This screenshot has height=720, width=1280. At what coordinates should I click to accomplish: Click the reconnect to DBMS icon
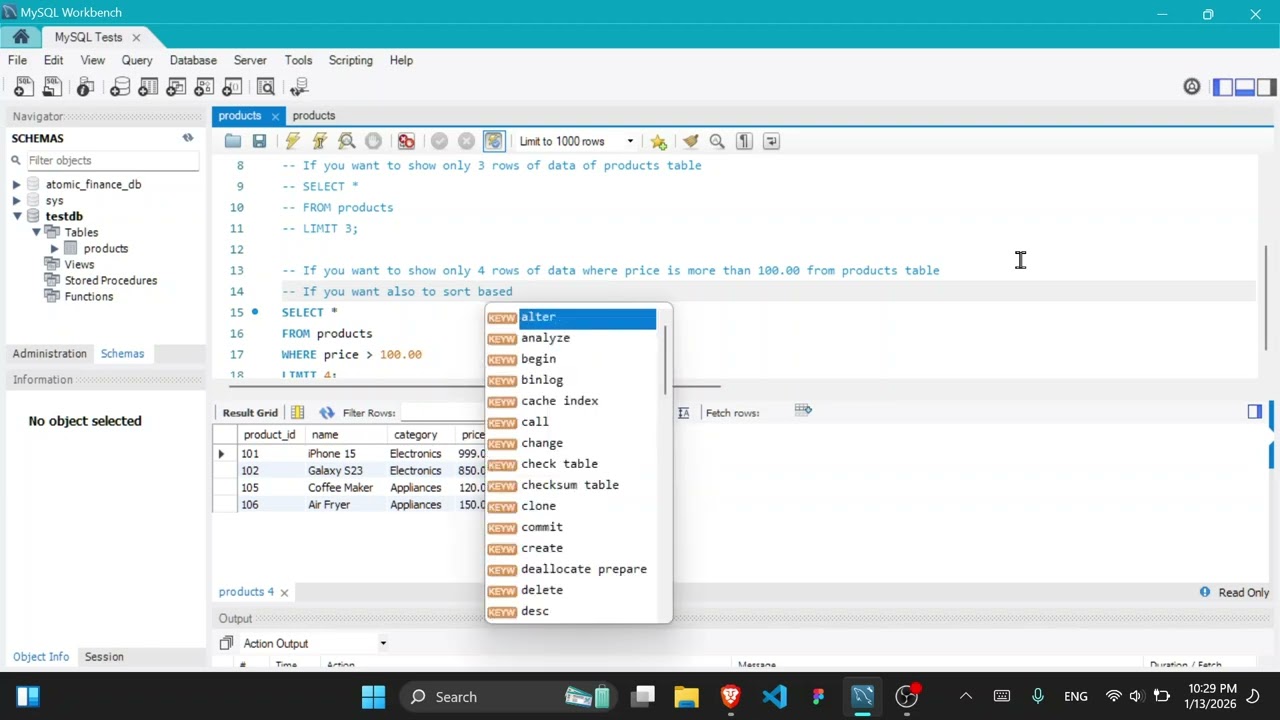click(x=299, y=87)
